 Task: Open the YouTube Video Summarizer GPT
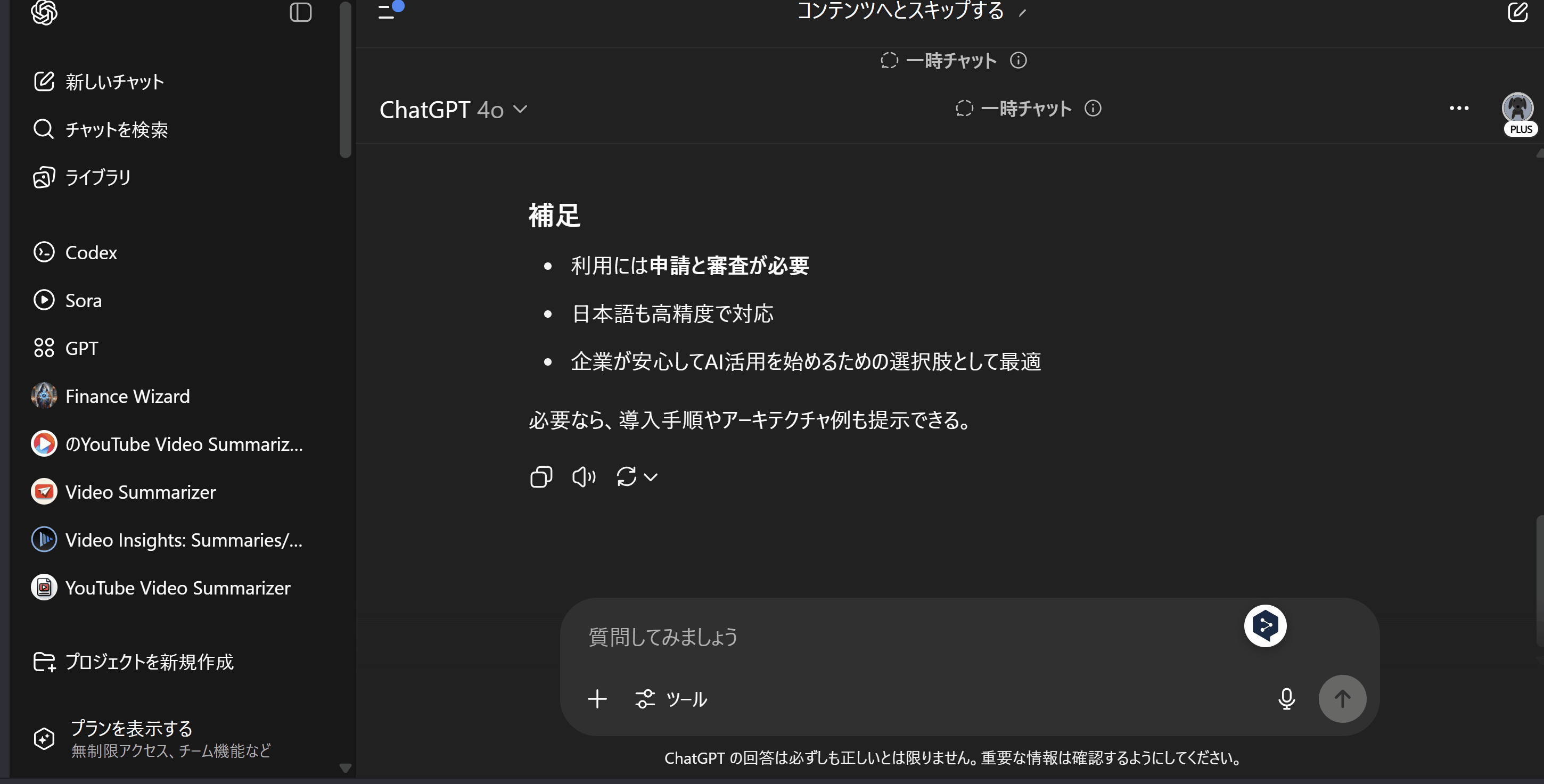tap(161, 588)
